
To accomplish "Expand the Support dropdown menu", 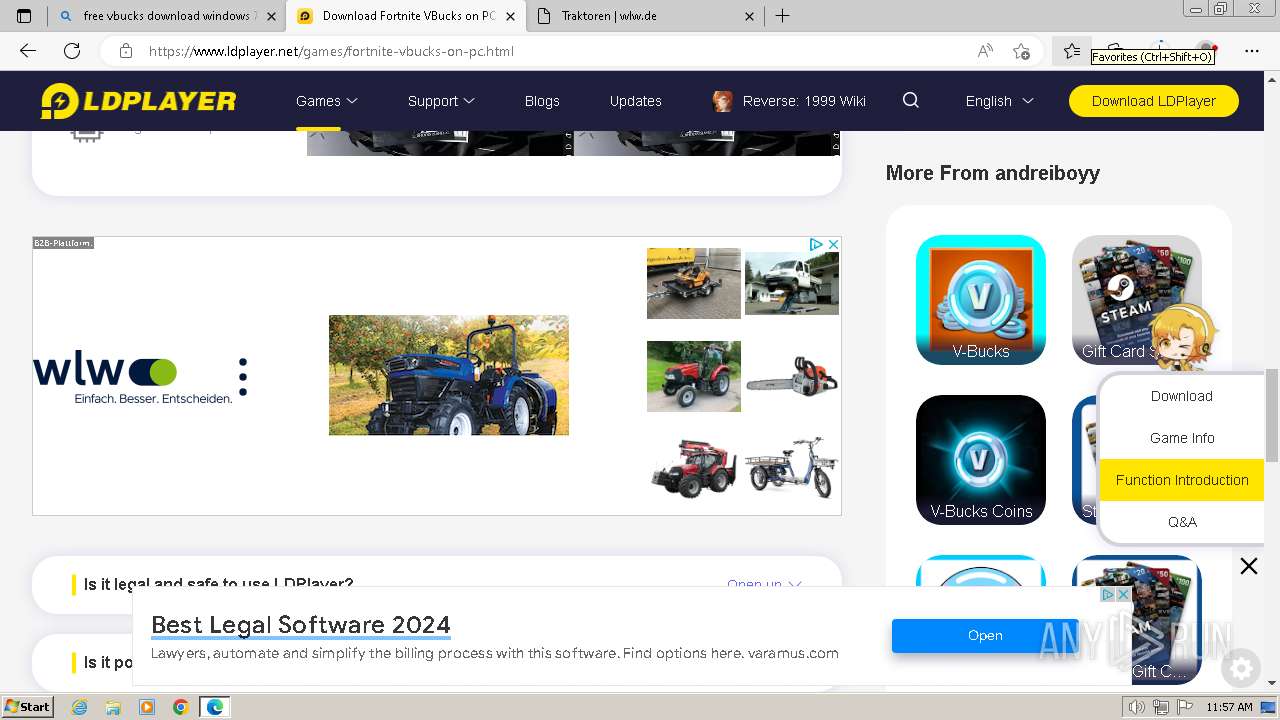I will [441, 101].
